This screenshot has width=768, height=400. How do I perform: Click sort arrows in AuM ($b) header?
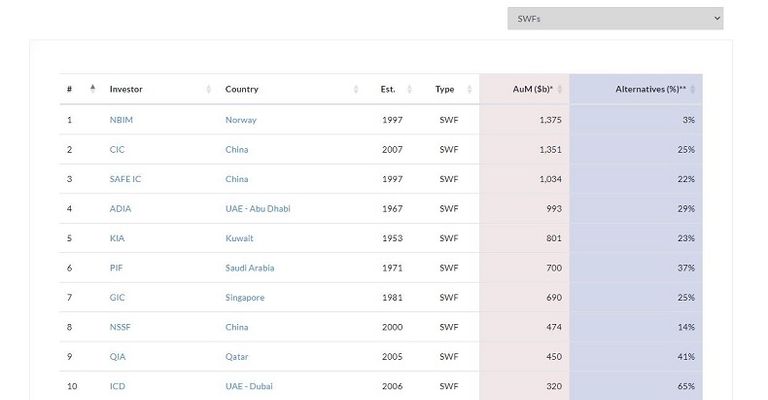click(561, 89)
